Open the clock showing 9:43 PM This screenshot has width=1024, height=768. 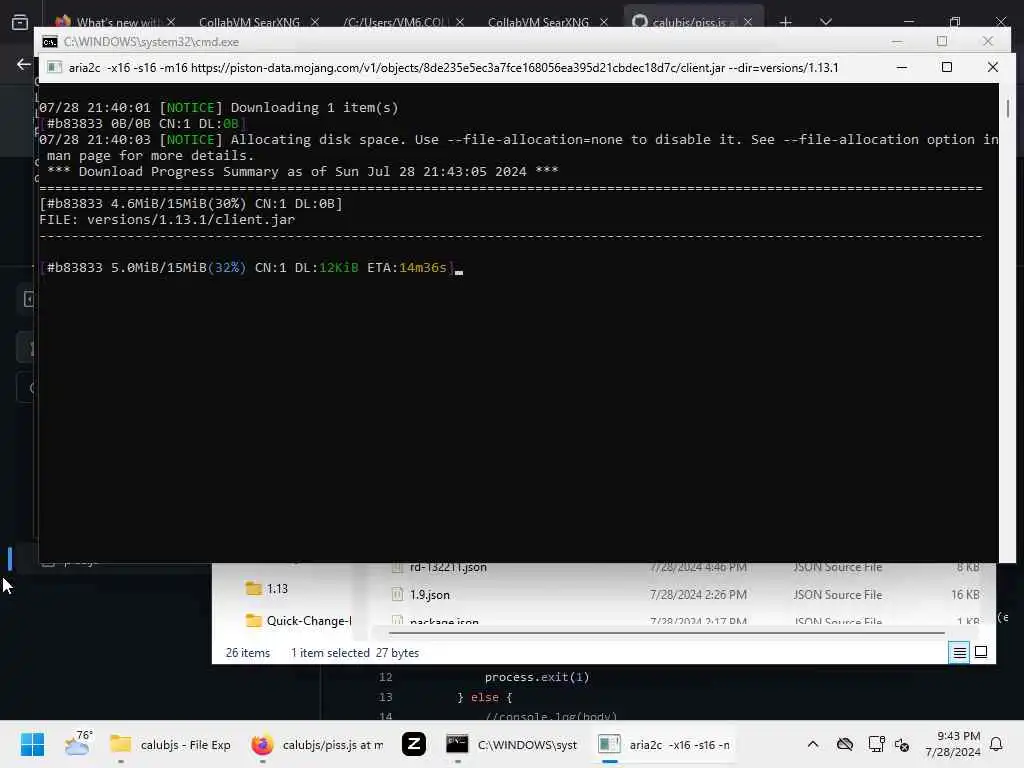click(952, 744)
